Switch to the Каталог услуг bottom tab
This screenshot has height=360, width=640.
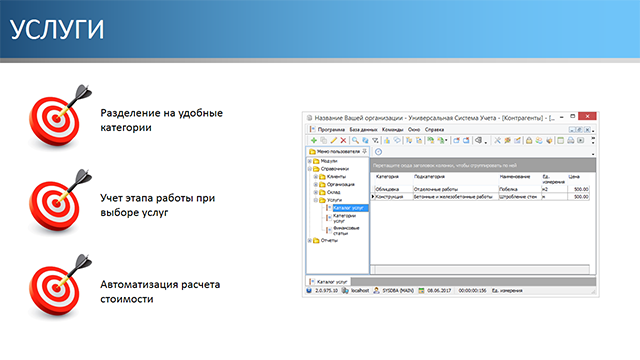(329, 282)
